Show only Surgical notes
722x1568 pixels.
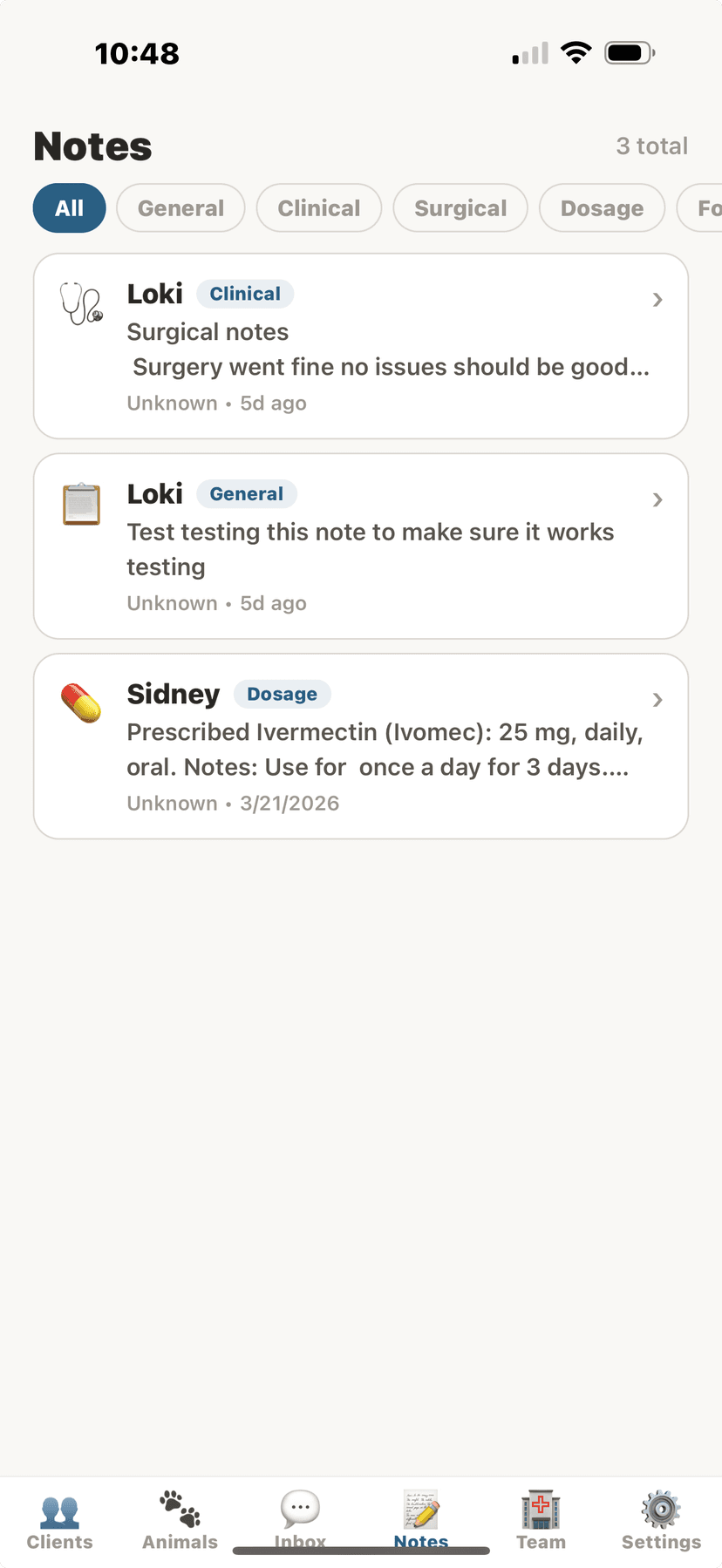(x=460, y=208)
